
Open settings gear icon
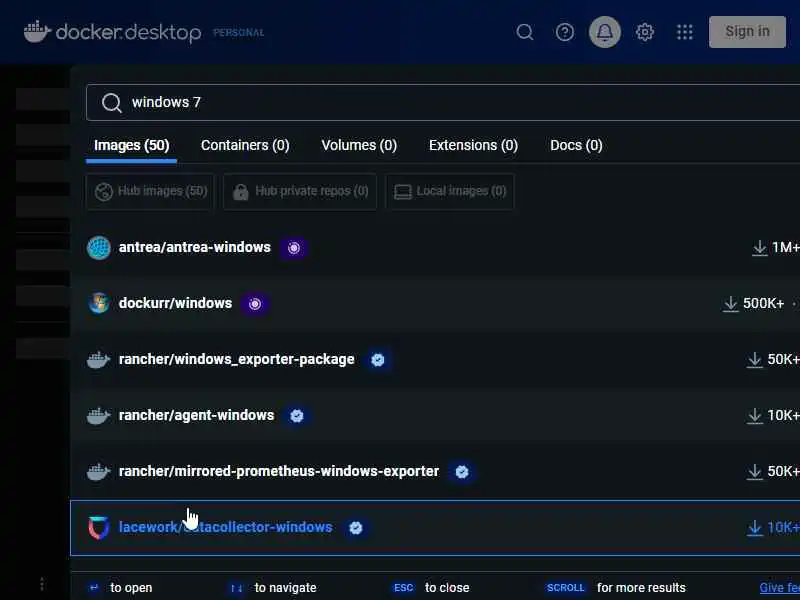point(644,32)
